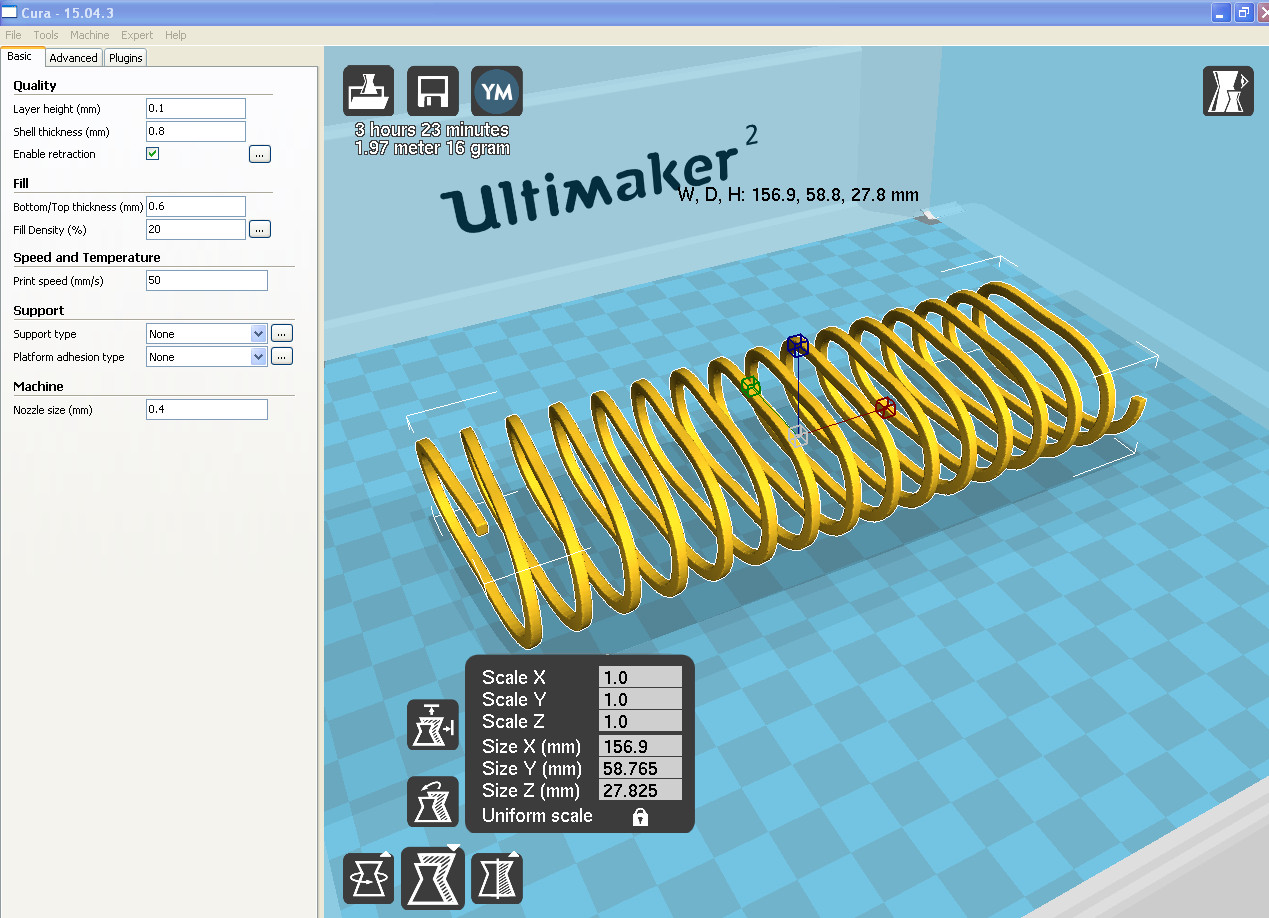Click the Save toolpath icon
The height and width of the screenshot is (918, 1269).
click(x=432, y=90)
